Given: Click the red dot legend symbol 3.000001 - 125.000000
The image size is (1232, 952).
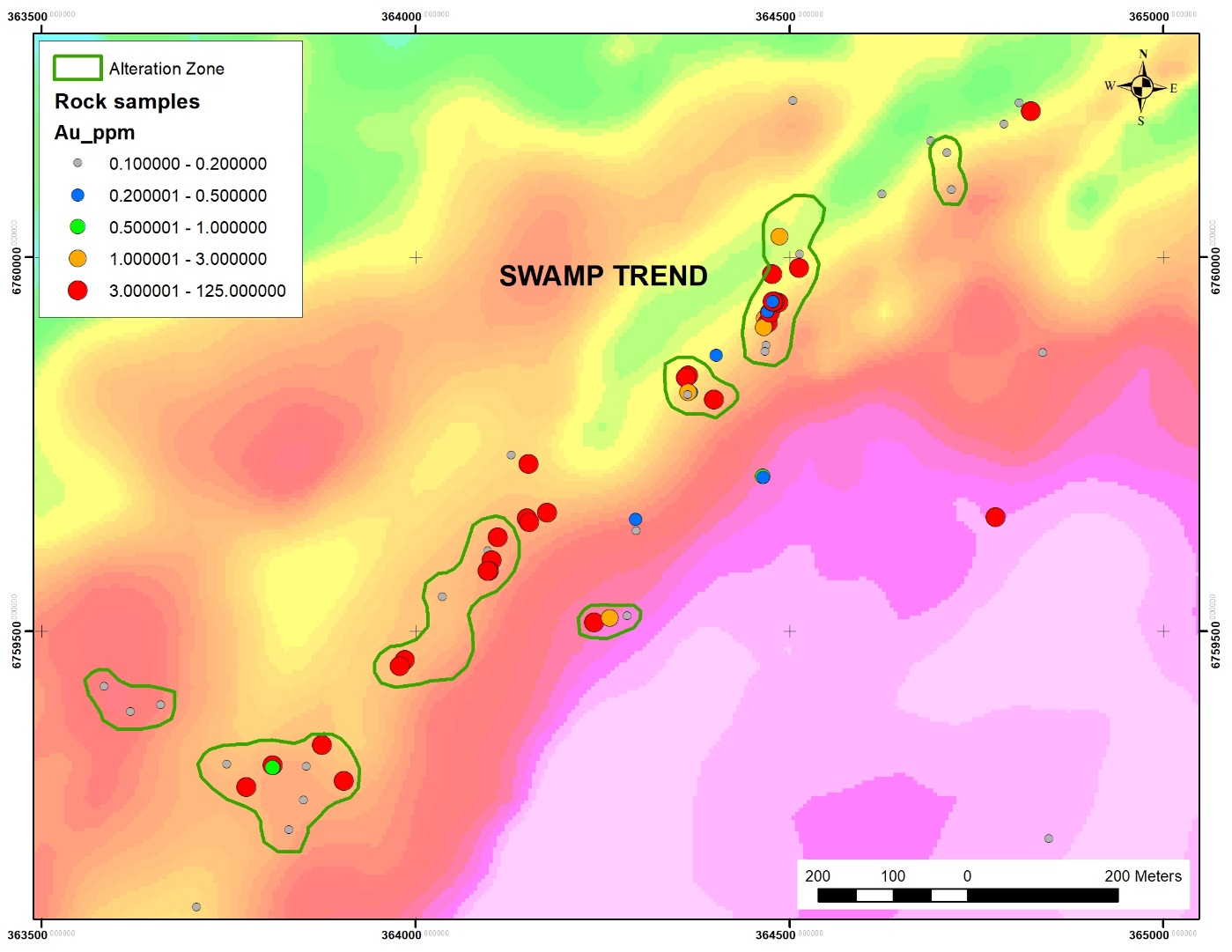Looking at the screenshot, I should point(77,291).
